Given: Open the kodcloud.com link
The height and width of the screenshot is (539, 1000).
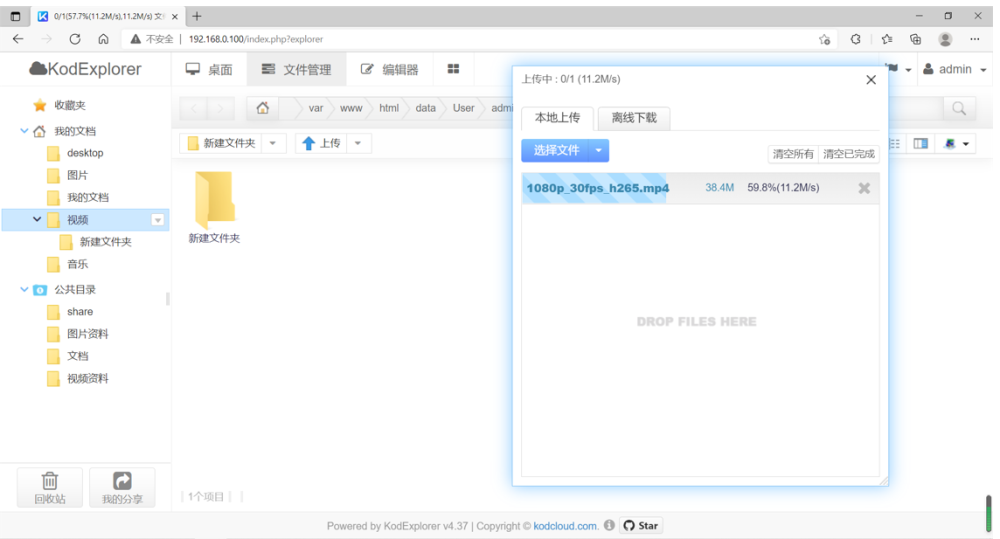Looking at the screenshot, I should 565,526.
